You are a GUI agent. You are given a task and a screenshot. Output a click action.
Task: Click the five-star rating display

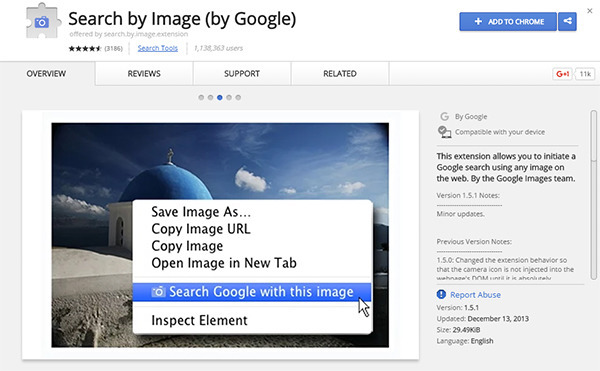85,49
